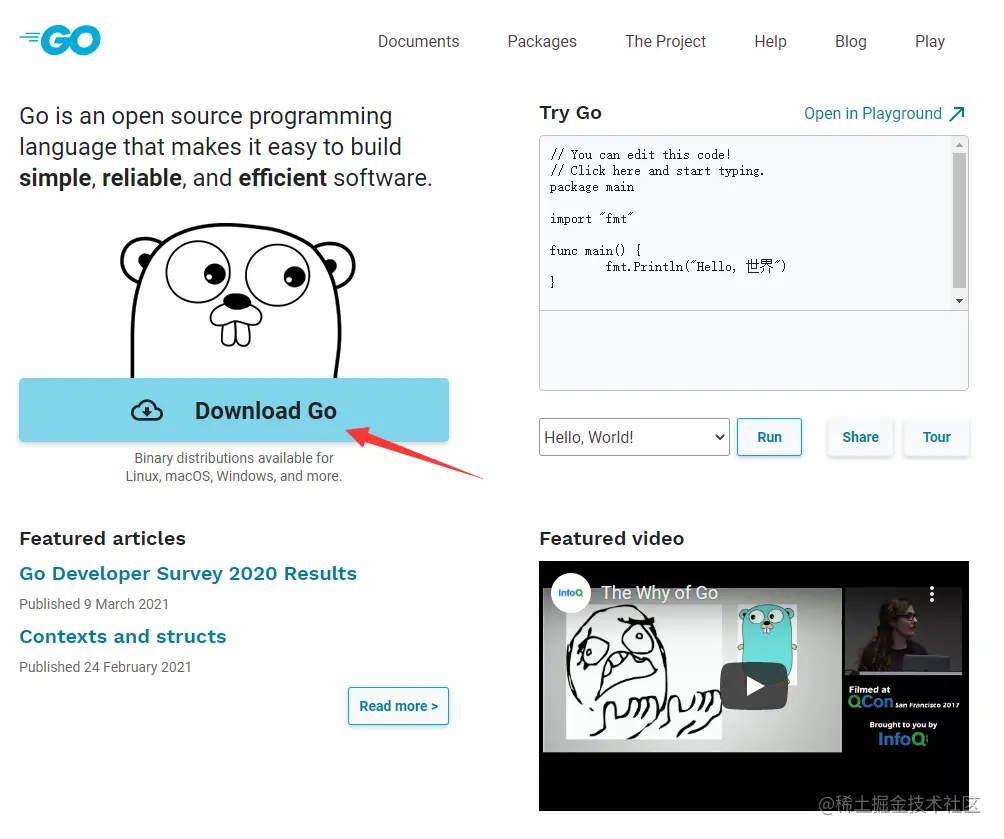Click the 'Try Go' heading
Viewport: 1004px width, 839px height.
[571, 113]
